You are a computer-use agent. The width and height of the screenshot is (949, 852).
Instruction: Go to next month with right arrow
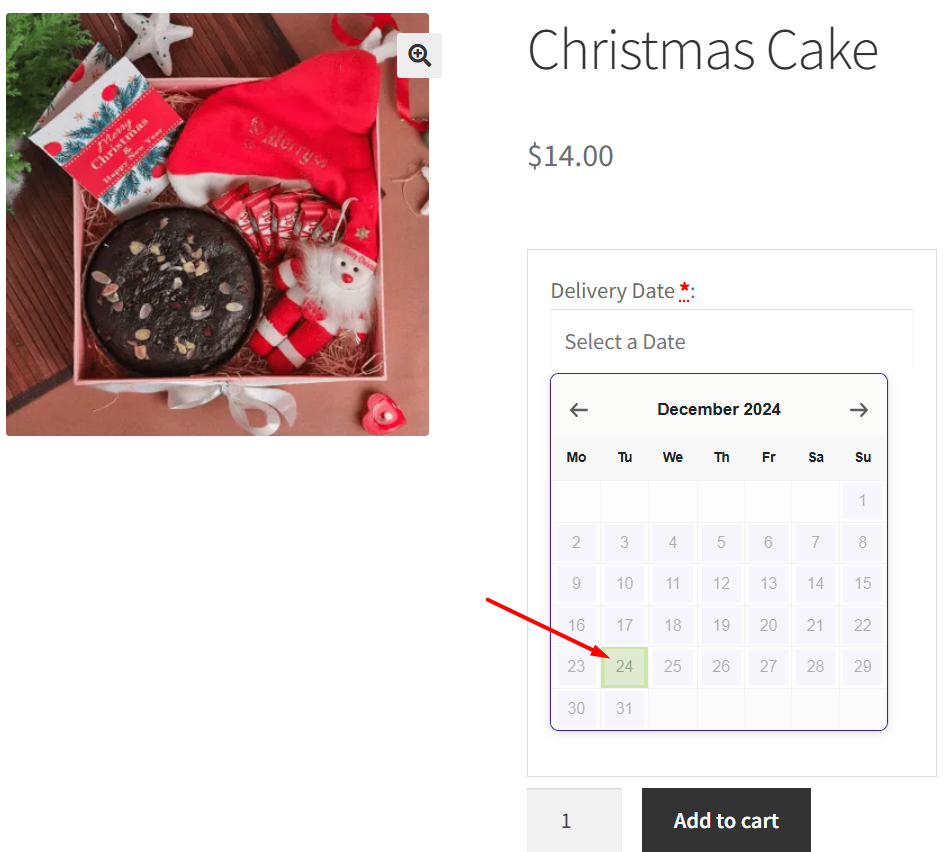(858, 410)
